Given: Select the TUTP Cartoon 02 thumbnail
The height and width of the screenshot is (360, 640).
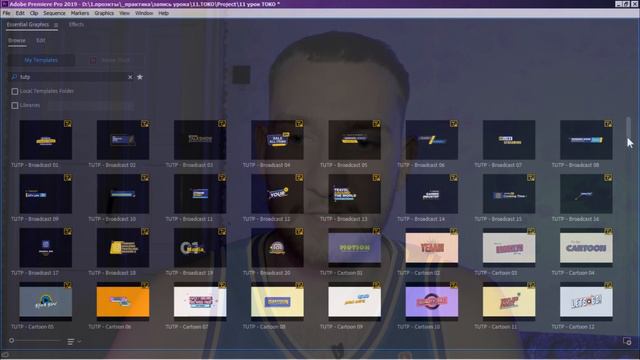Looking at the screenshot, I should click(431, 247).
